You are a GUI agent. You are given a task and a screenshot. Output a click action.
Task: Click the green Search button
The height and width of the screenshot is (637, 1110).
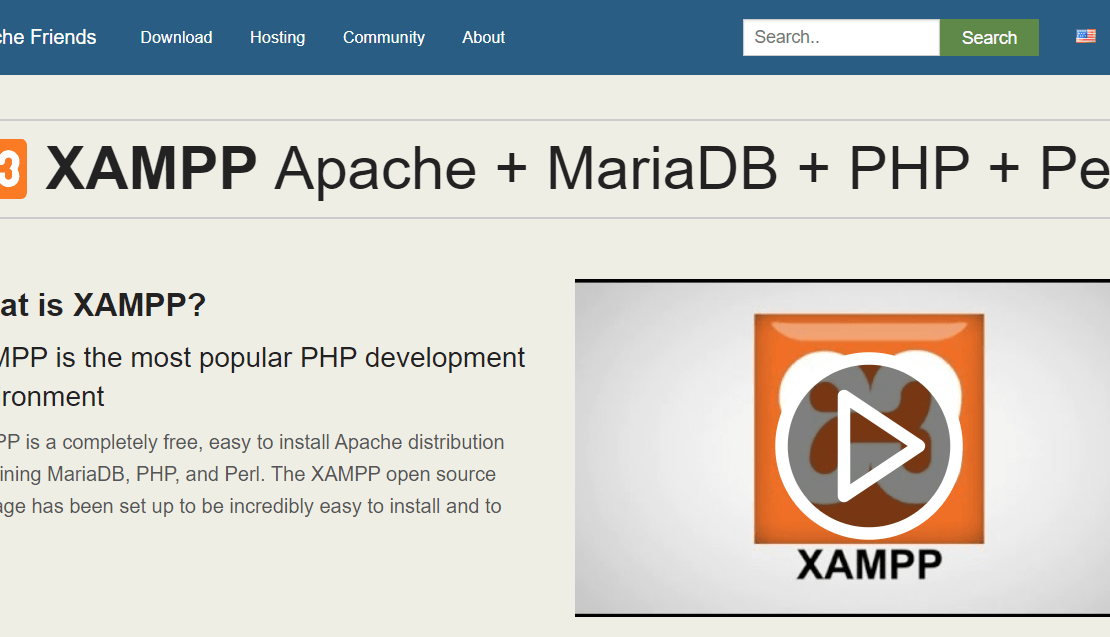[x=989, y=38]
